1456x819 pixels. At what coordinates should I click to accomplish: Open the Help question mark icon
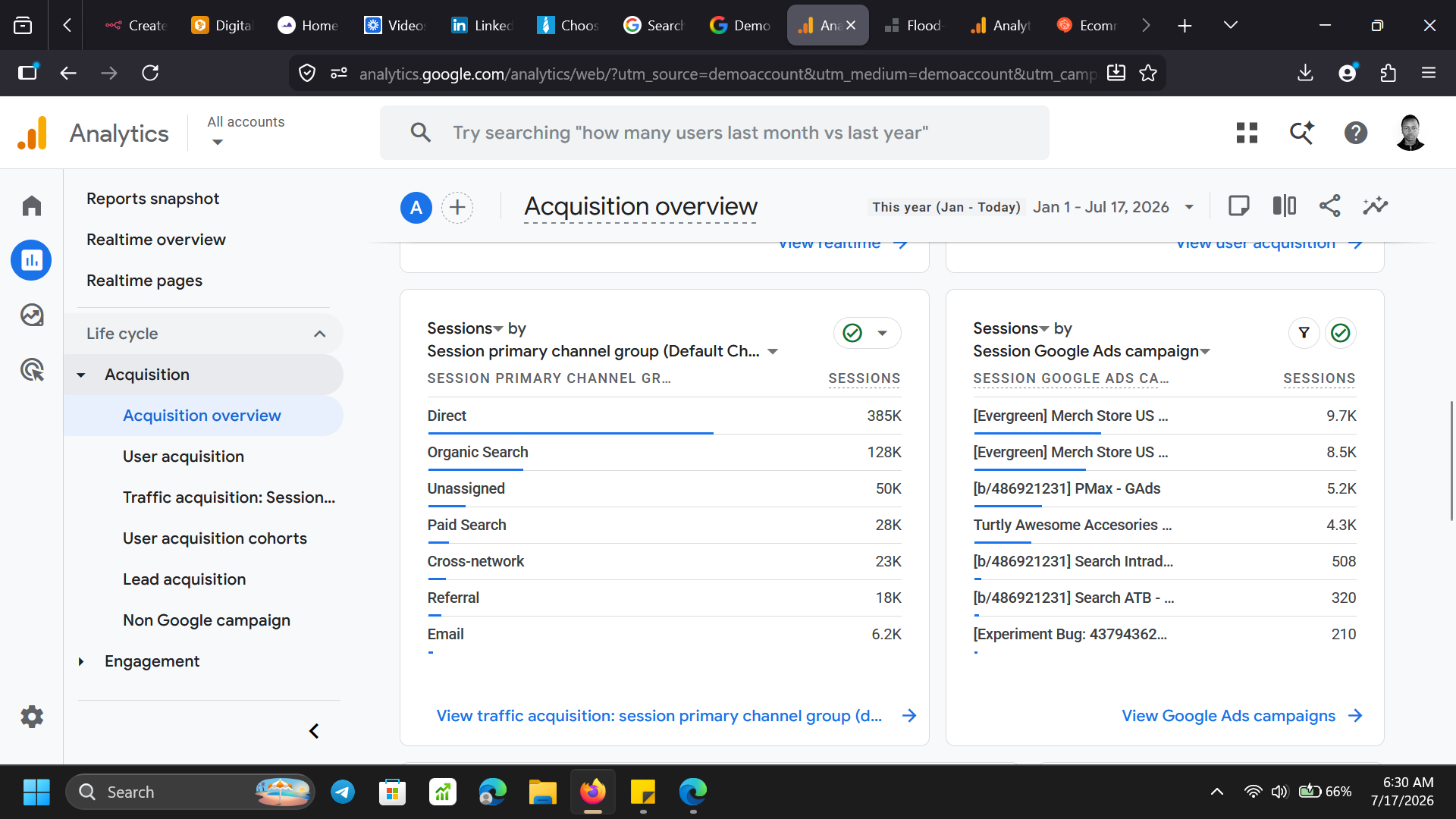1356,133
